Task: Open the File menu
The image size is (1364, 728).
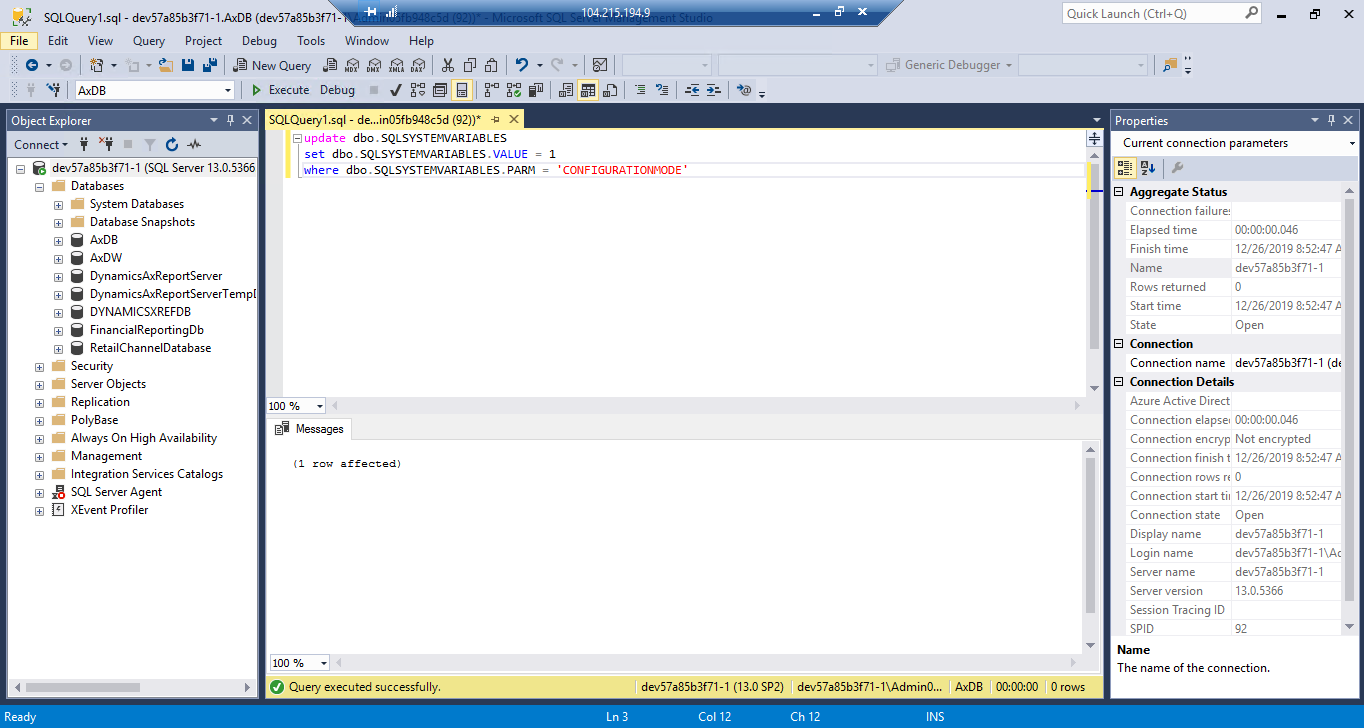Action: (19, 41)
